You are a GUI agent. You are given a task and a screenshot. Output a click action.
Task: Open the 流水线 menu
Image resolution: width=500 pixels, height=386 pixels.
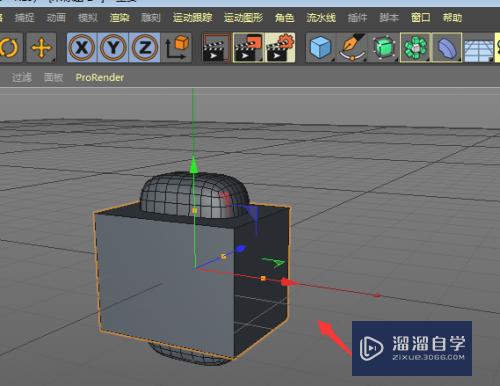click(321, 17)
